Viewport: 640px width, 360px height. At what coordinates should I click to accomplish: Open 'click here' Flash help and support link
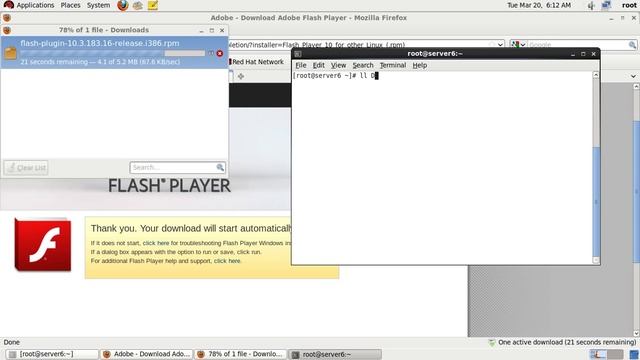tap(227, 261)
